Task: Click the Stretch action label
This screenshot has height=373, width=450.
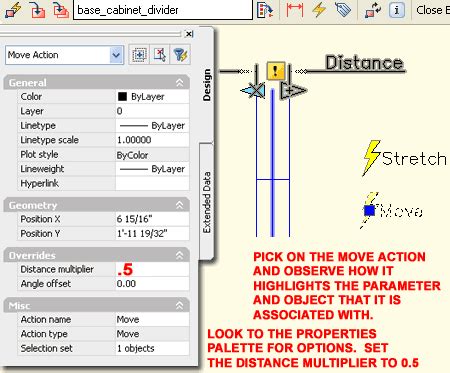Action: click(x=414, y=159)
